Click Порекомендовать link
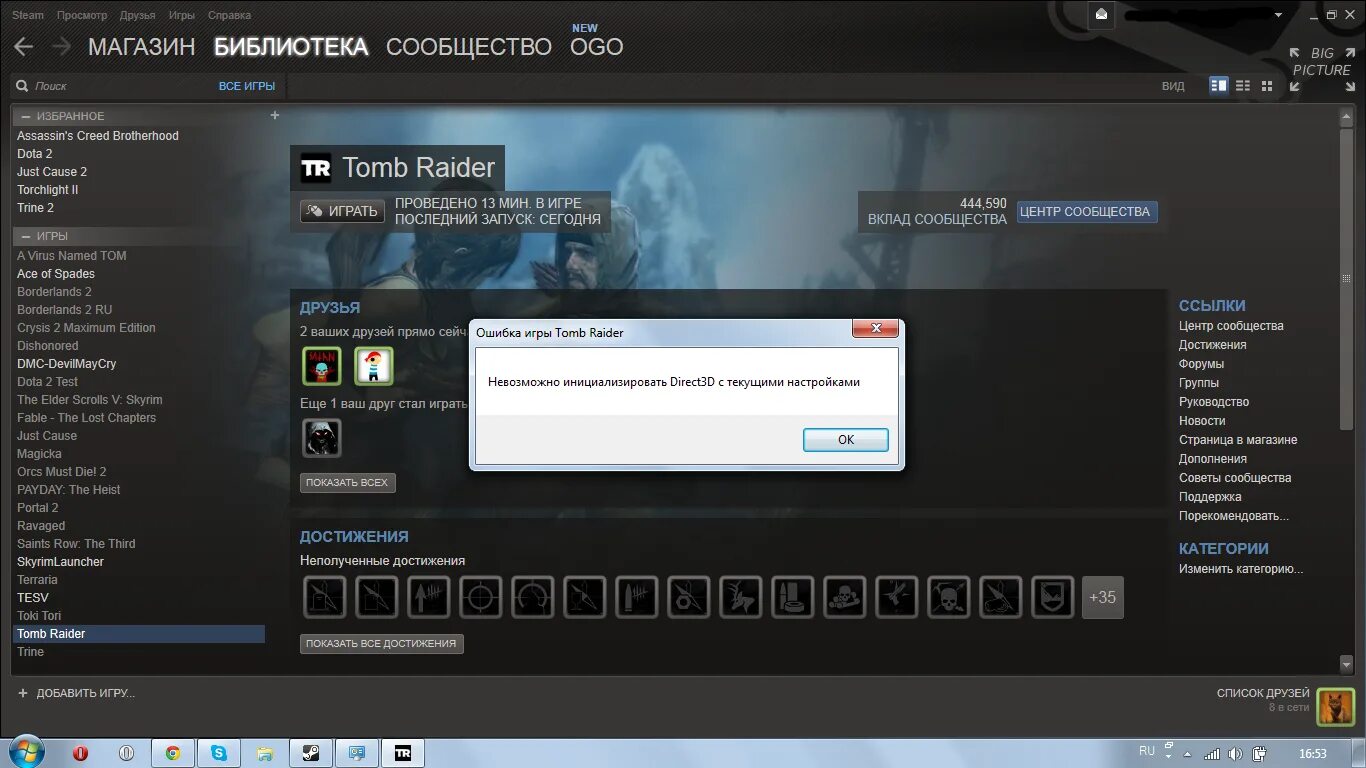Image resolution: width=1366 pixels, height=768 pixels. click(1234, 516)
